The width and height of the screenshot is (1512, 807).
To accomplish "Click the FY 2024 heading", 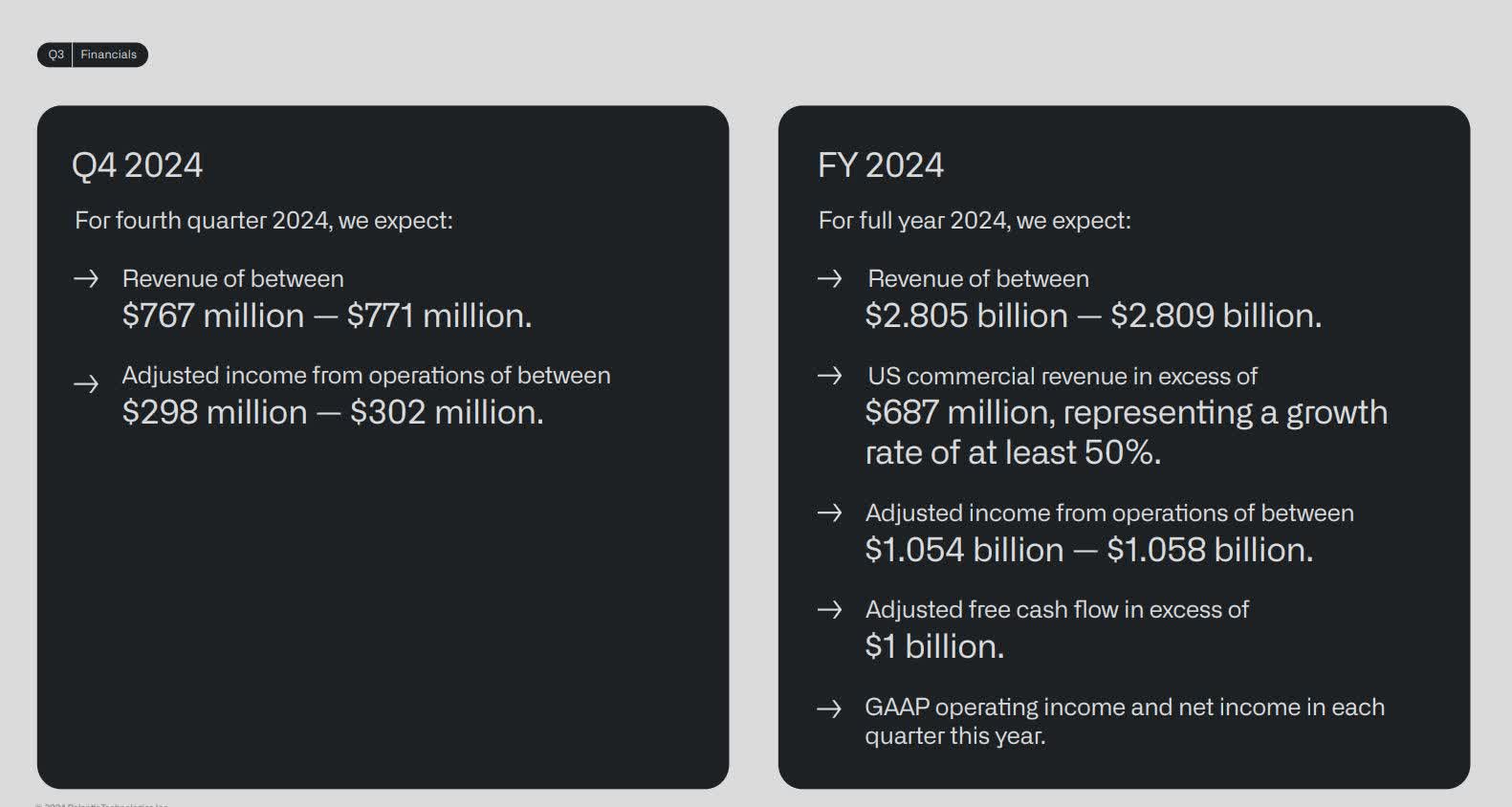I will pos(880,165).
